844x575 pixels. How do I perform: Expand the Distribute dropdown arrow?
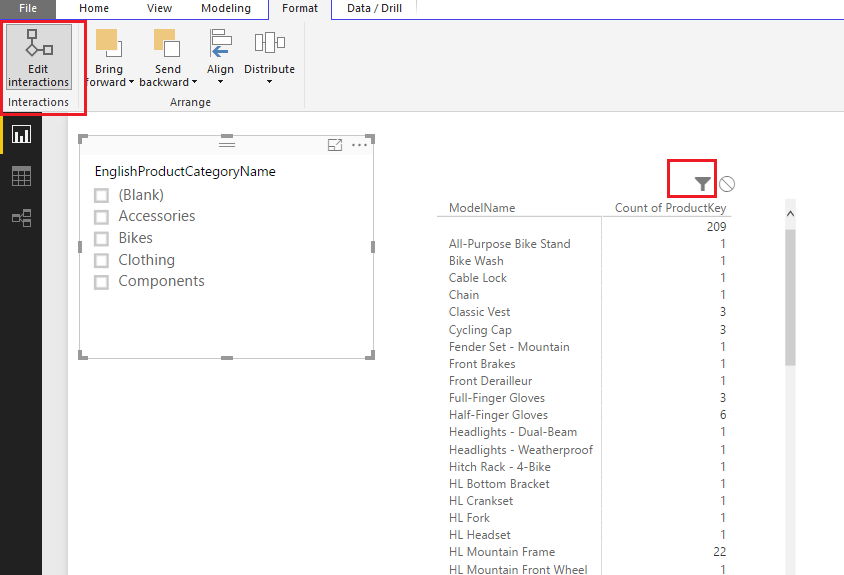click(x=270, y=82)
